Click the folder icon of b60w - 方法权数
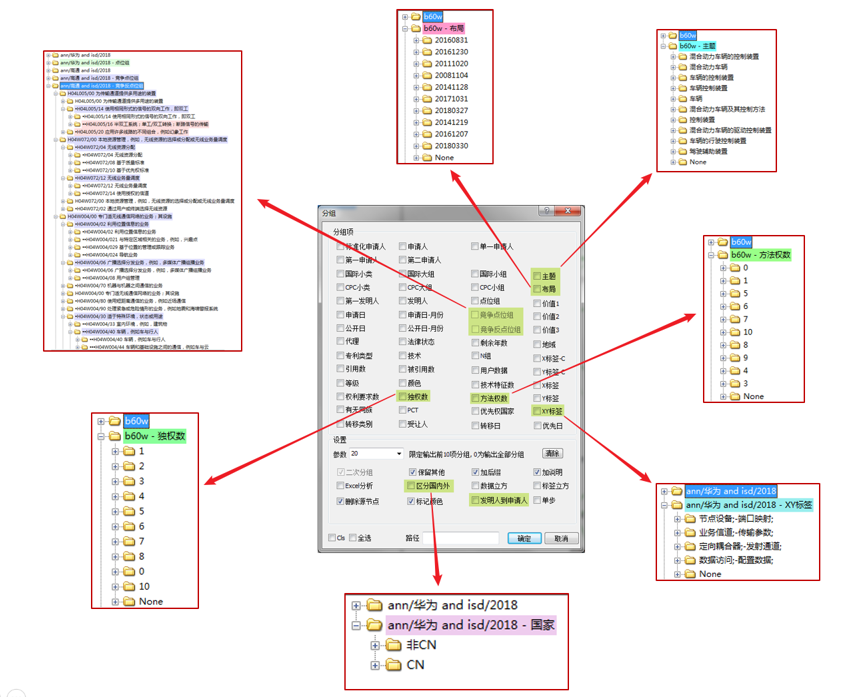Screen dimensions: 847x697 point(722,255)
